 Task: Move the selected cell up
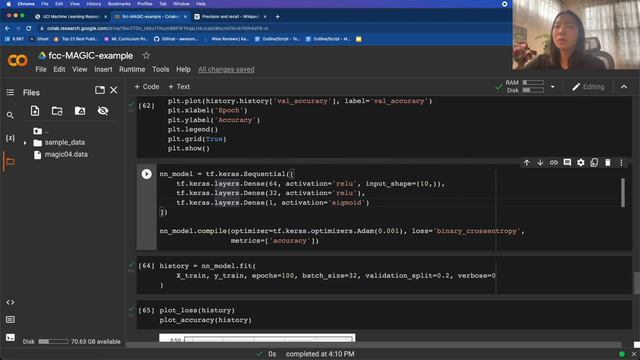[x=527, y=162]
